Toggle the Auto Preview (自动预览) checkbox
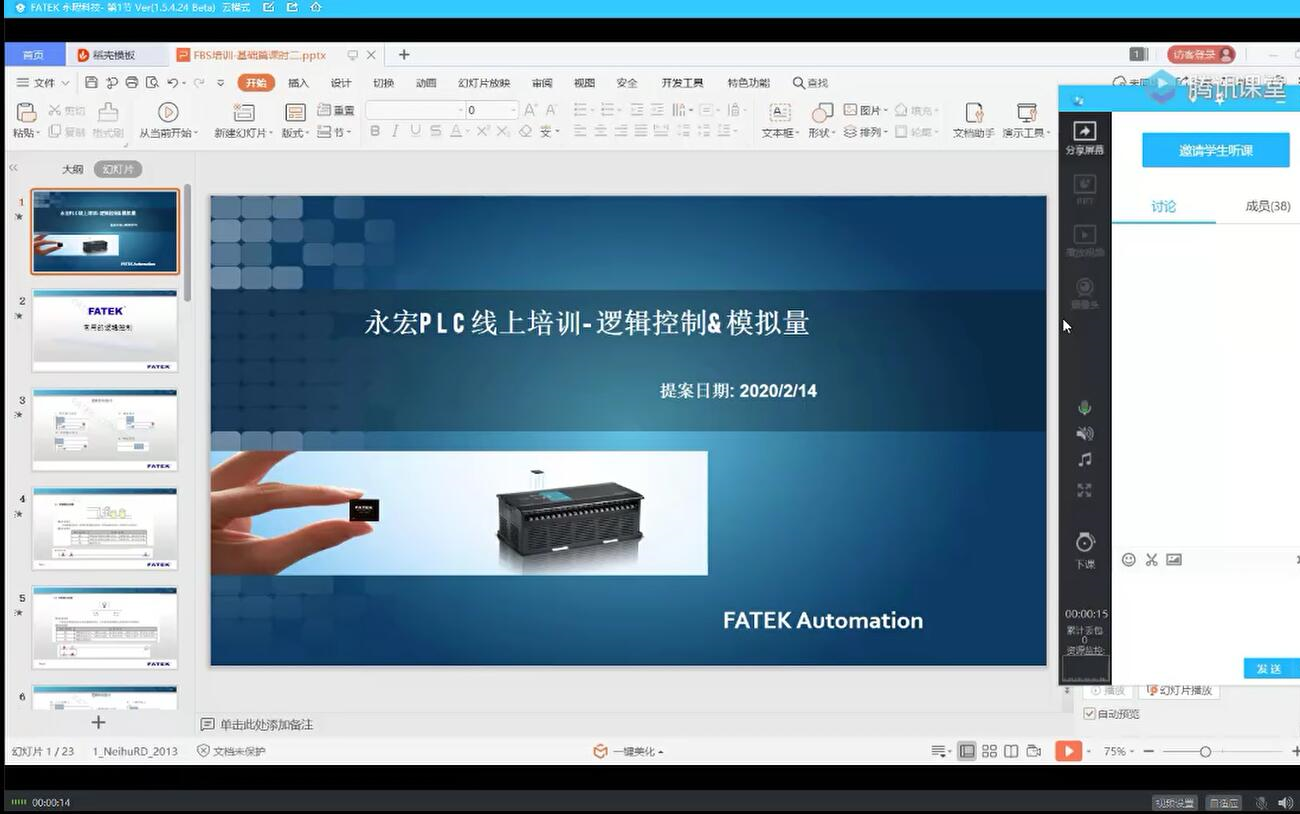1300x814 pixels. [1090, 714]
